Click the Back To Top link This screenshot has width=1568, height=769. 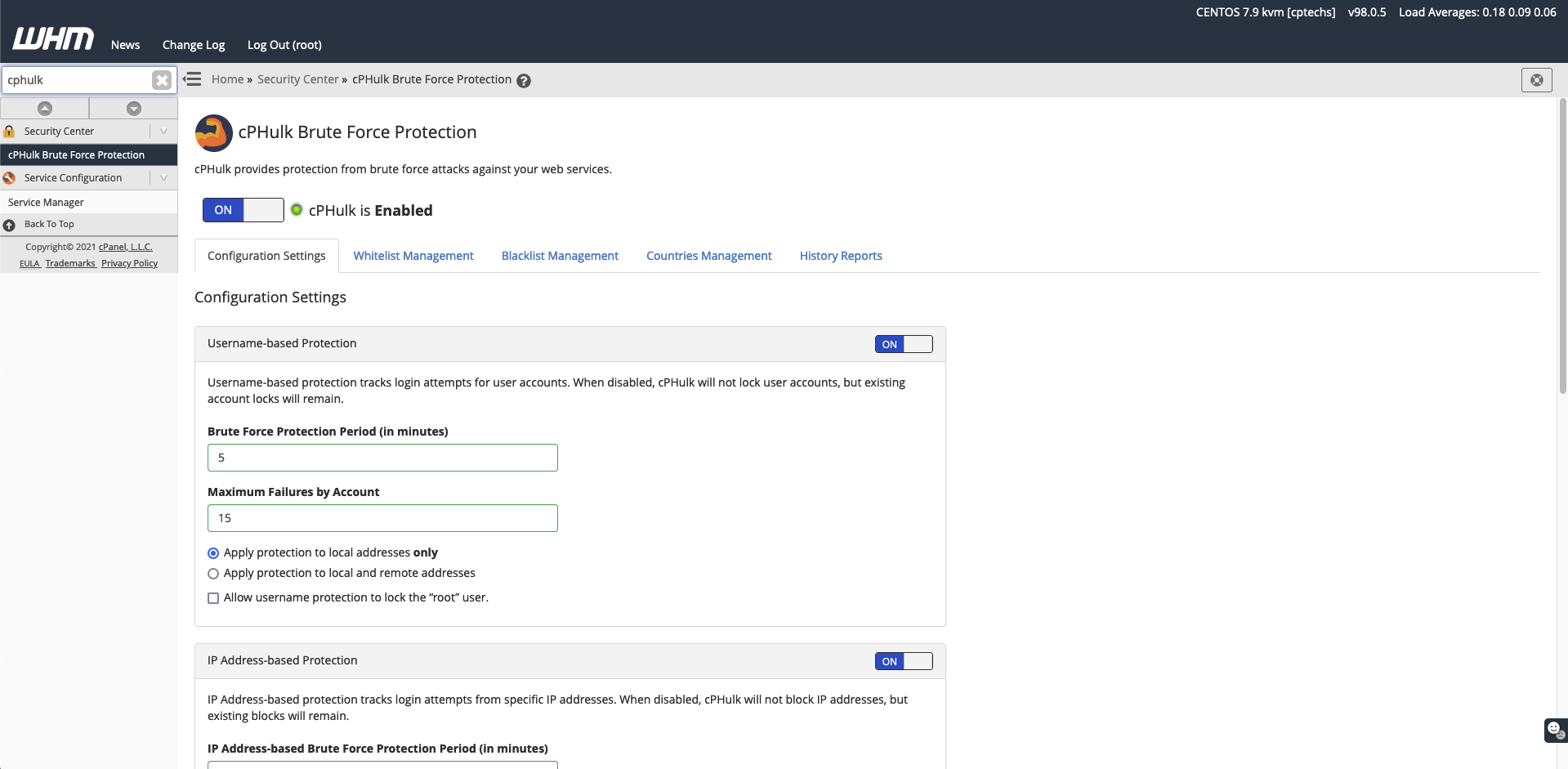pos(49,225)
